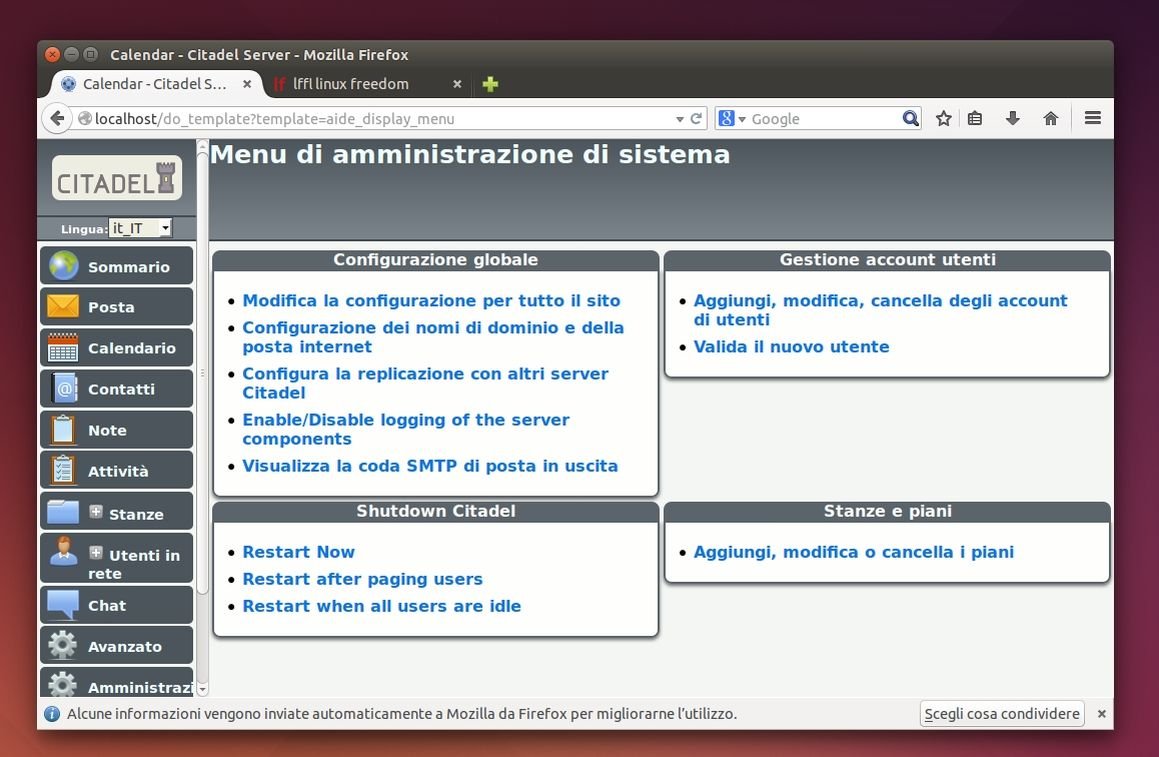Click the Firefox home icon
Image resolution: width=1159 pixels, height=757 pixels.
coord(1050,118)
